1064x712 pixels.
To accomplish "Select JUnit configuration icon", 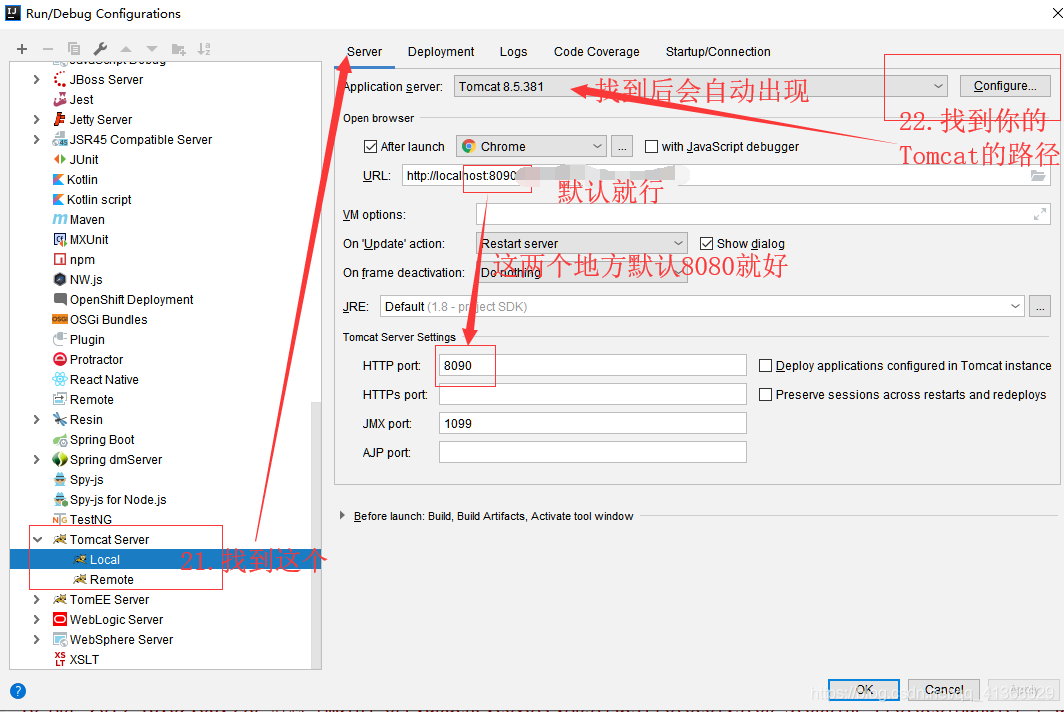I will 60,160.
